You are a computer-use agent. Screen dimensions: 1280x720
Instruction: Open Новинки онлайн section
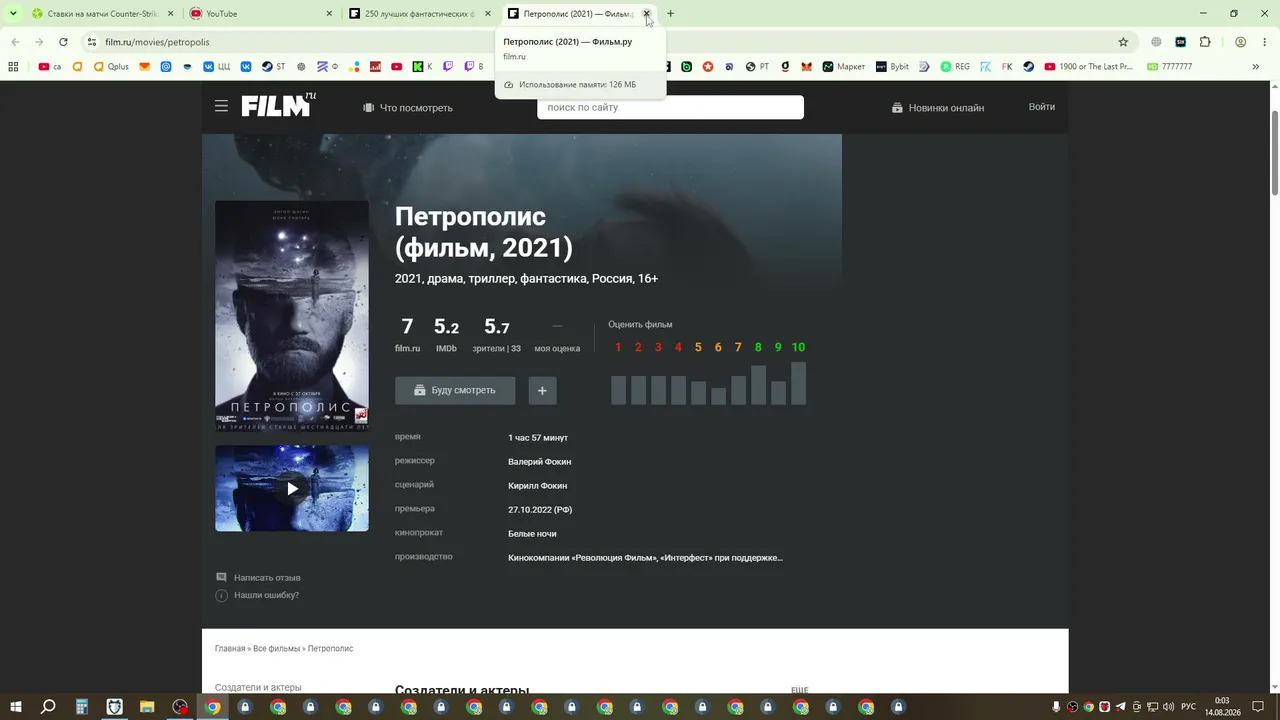click(x=938, y=108)
